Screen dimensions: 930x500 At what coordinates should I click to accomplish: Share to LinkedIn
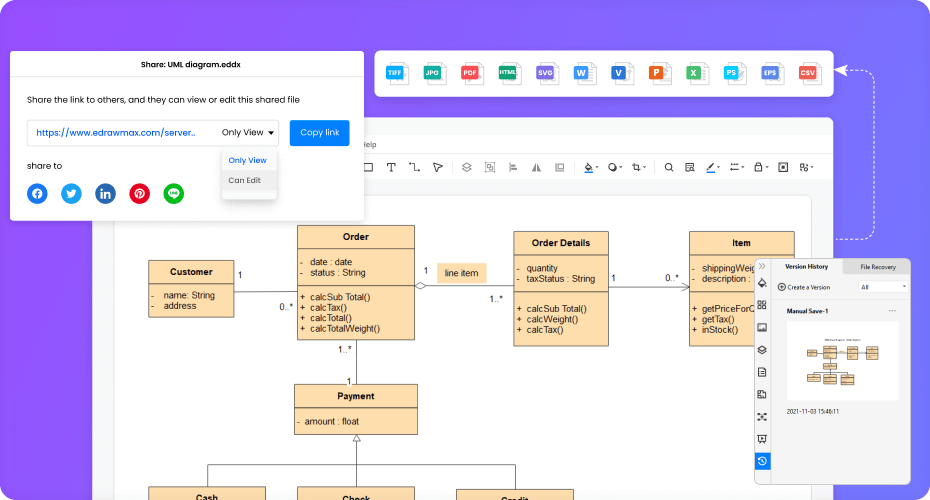pyautogui.click(x=106, y=193)
